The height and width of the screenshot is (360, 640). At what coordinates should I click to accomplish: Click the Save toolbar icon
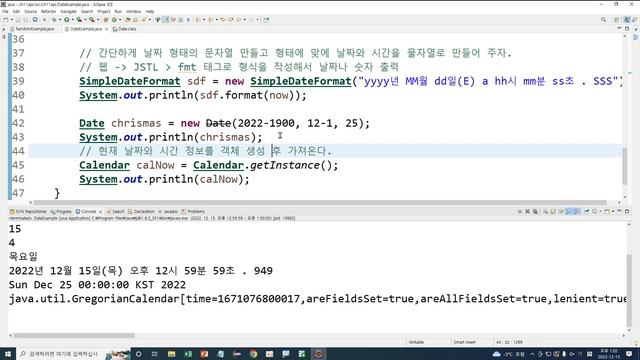[18, 20]
